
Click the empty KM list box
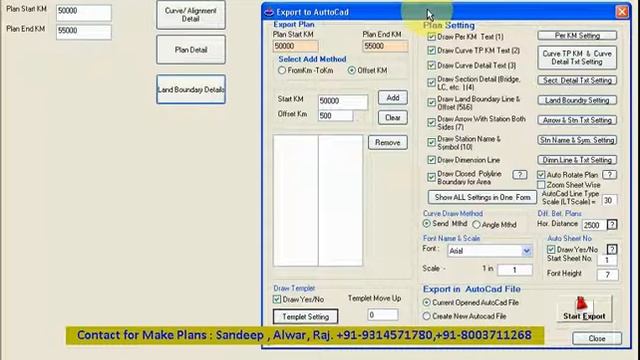tap(318, 200)
